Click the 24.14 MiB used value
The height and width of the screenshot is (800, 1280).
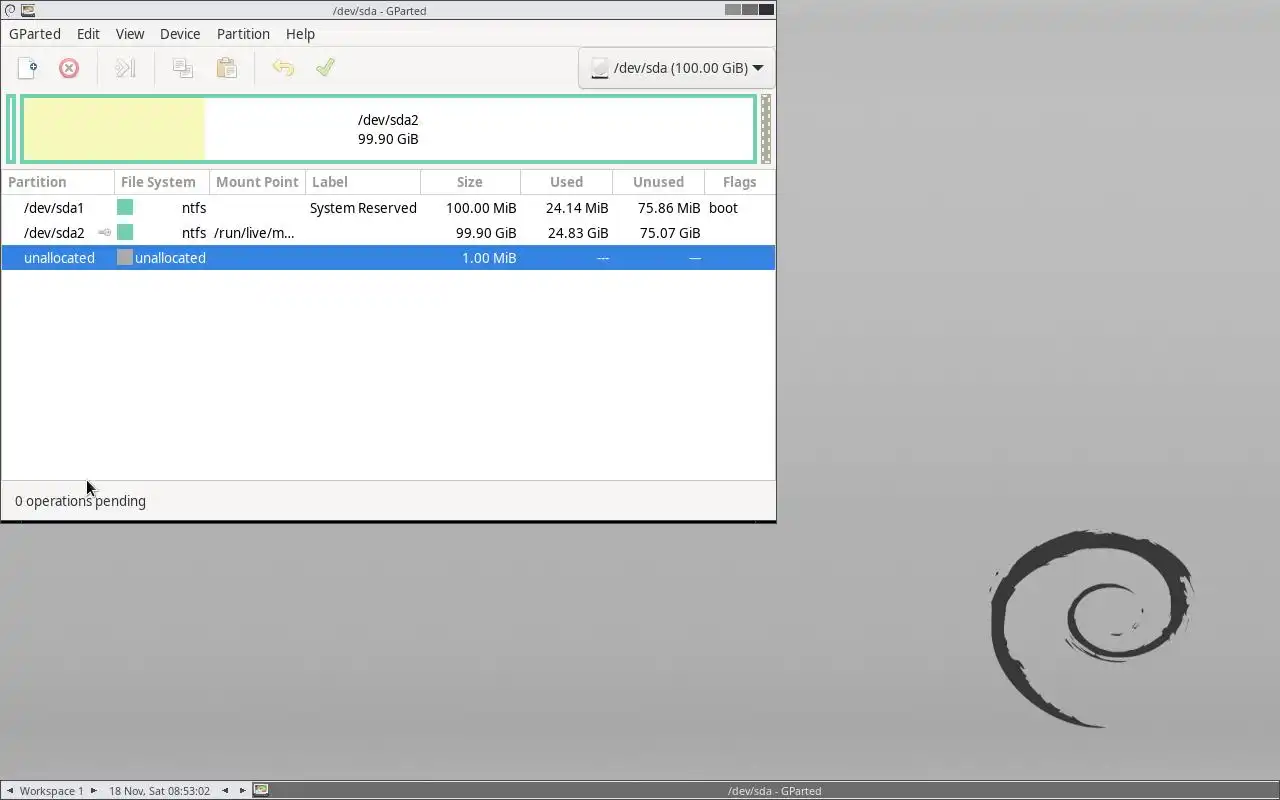(x=577, y=208)
